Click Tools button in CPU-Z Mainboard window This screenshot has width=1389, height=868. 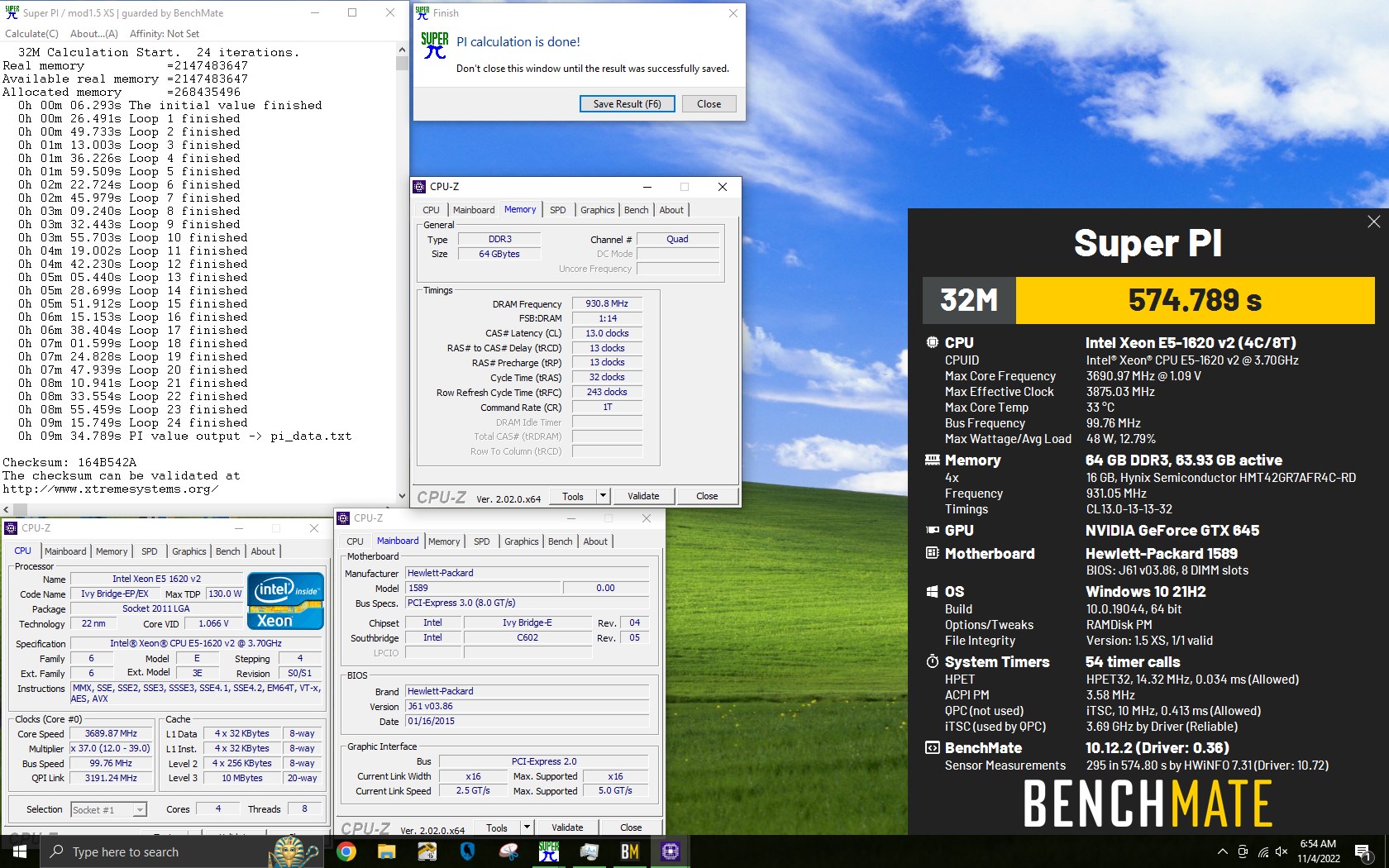497,827
